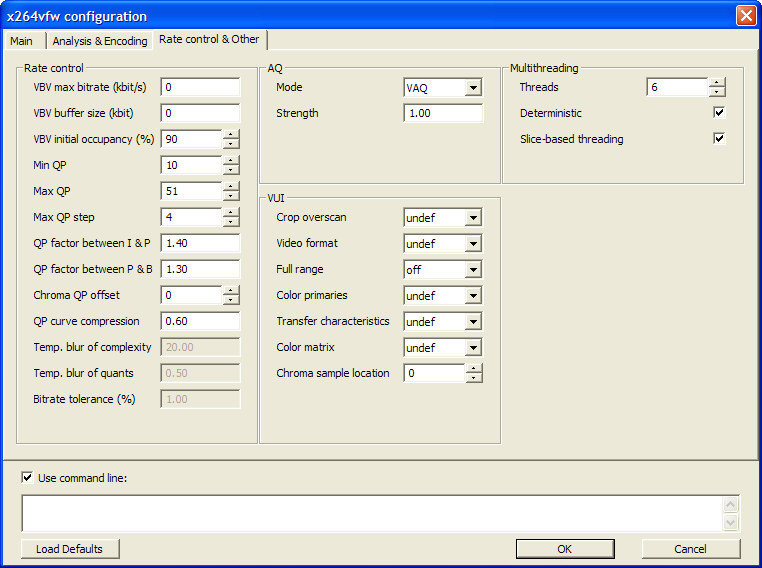Increase Max QP step with up arrow
Screen dimensions: 762x568
231,212
